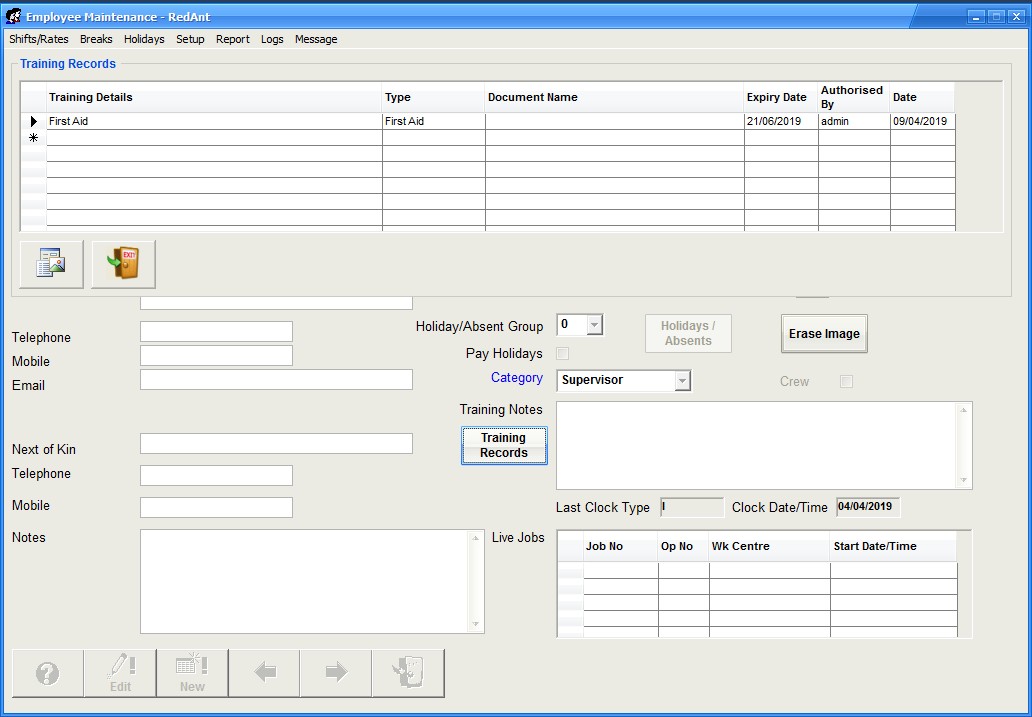1032x717 pixels.
Task: Toggle the Pay Holidays checkbox
Action: pyautogui.click(x=562, y=354)
